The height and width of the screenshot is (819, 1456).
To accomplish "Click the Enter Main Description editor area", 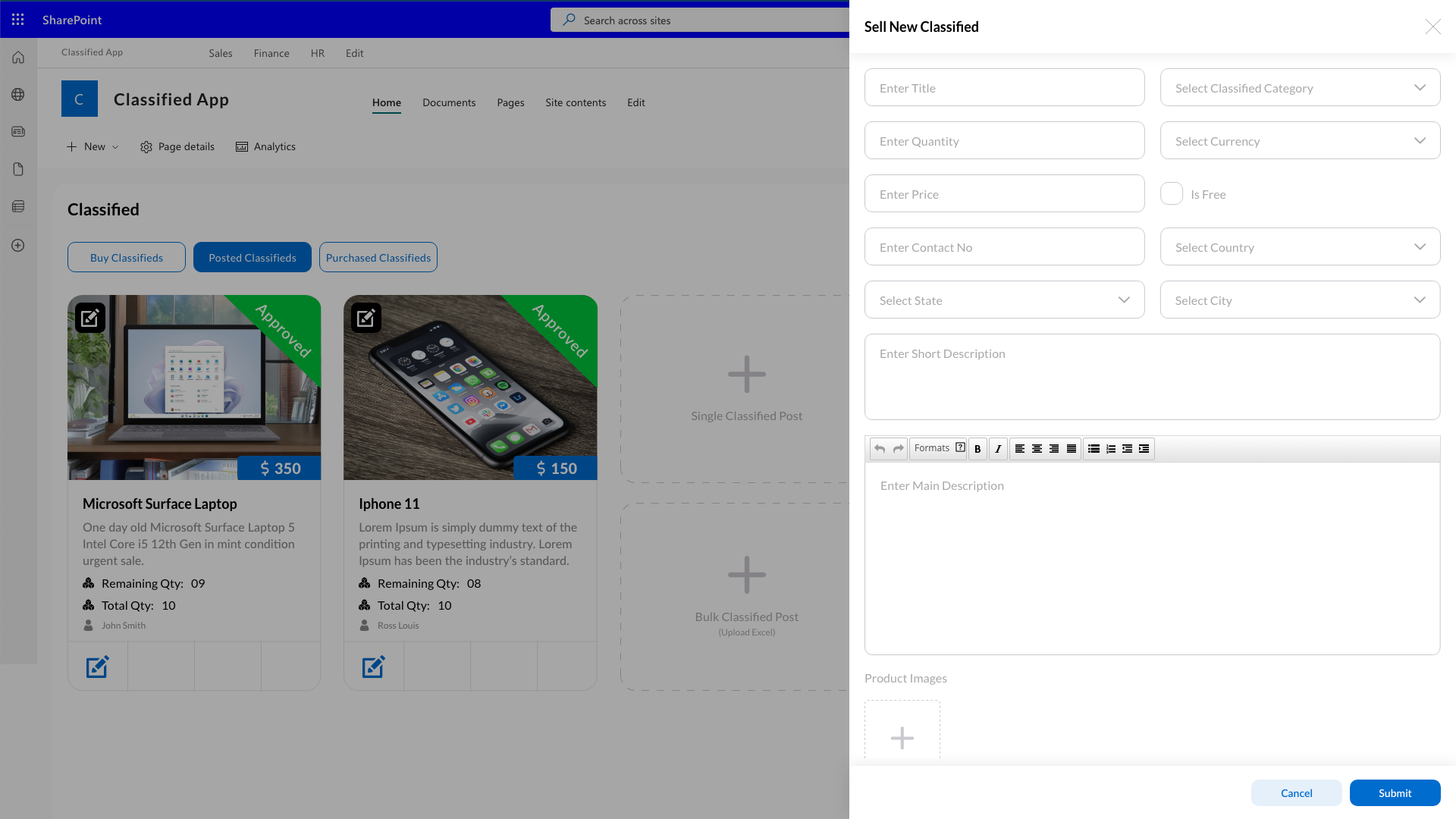I will click(x=1153, y=558).
